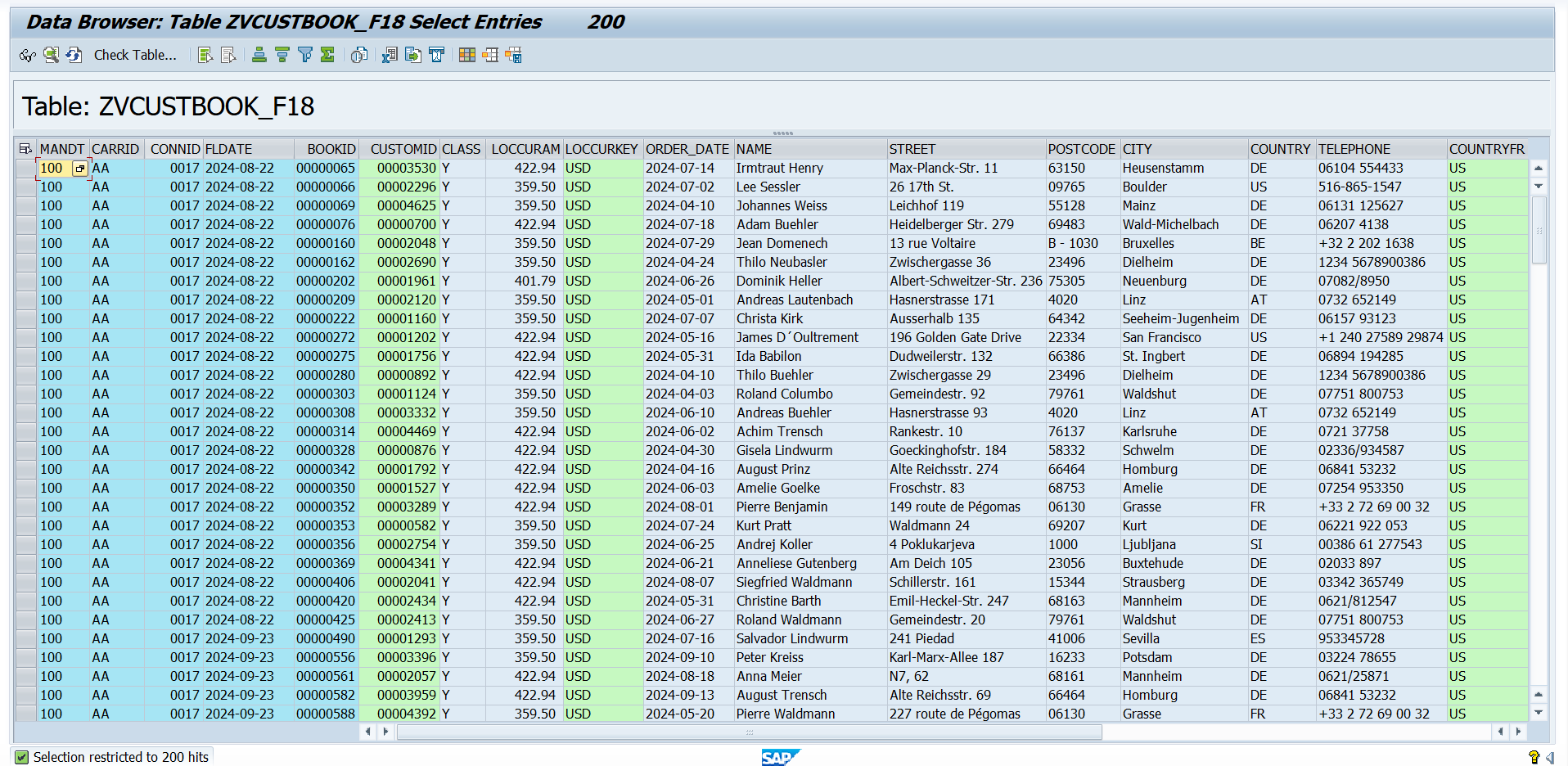
Task: Deselect all rows with Deselect All icon
Action: coord(228,55)
